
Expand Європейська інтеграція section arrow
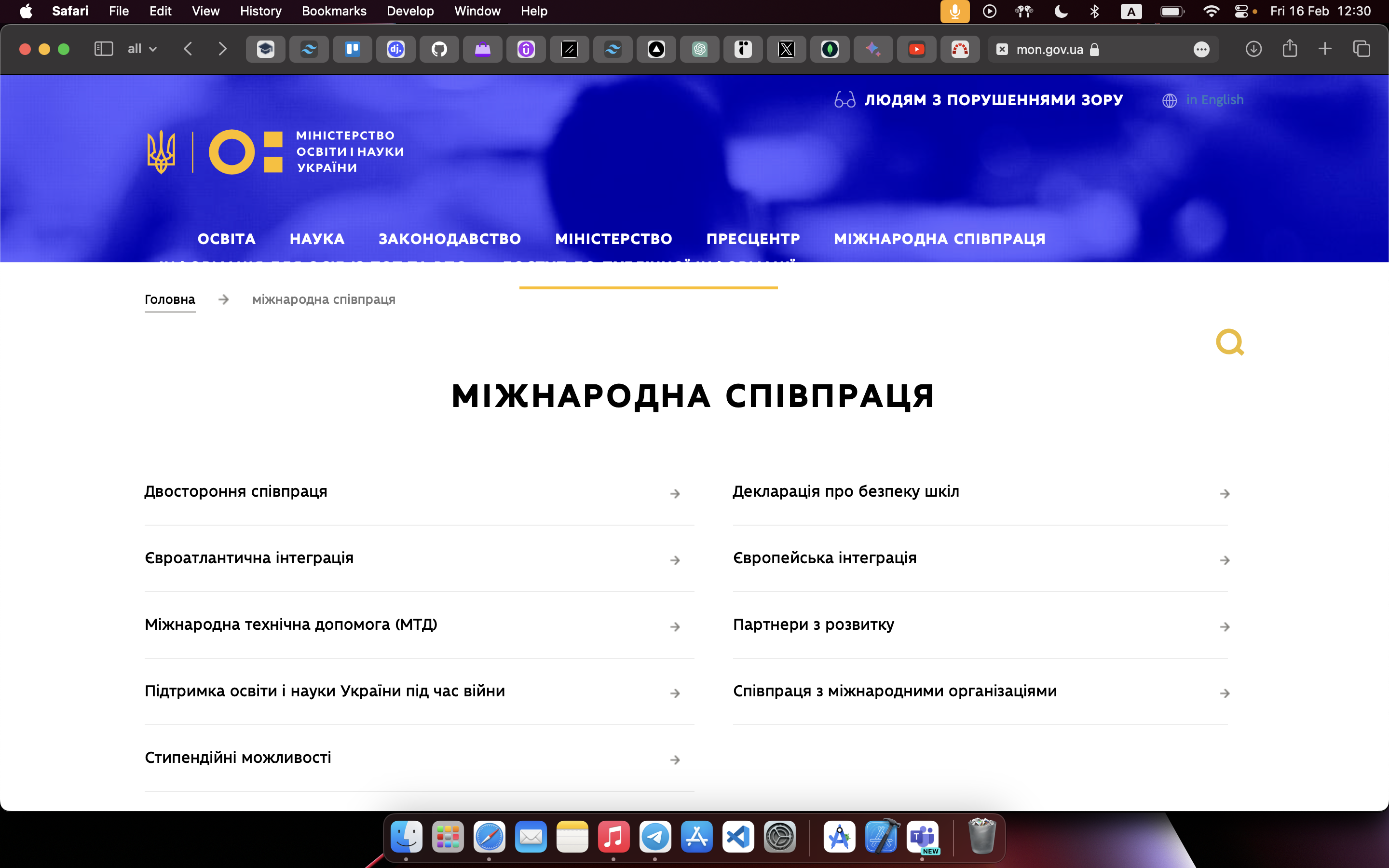click(x=1224, y=560)
